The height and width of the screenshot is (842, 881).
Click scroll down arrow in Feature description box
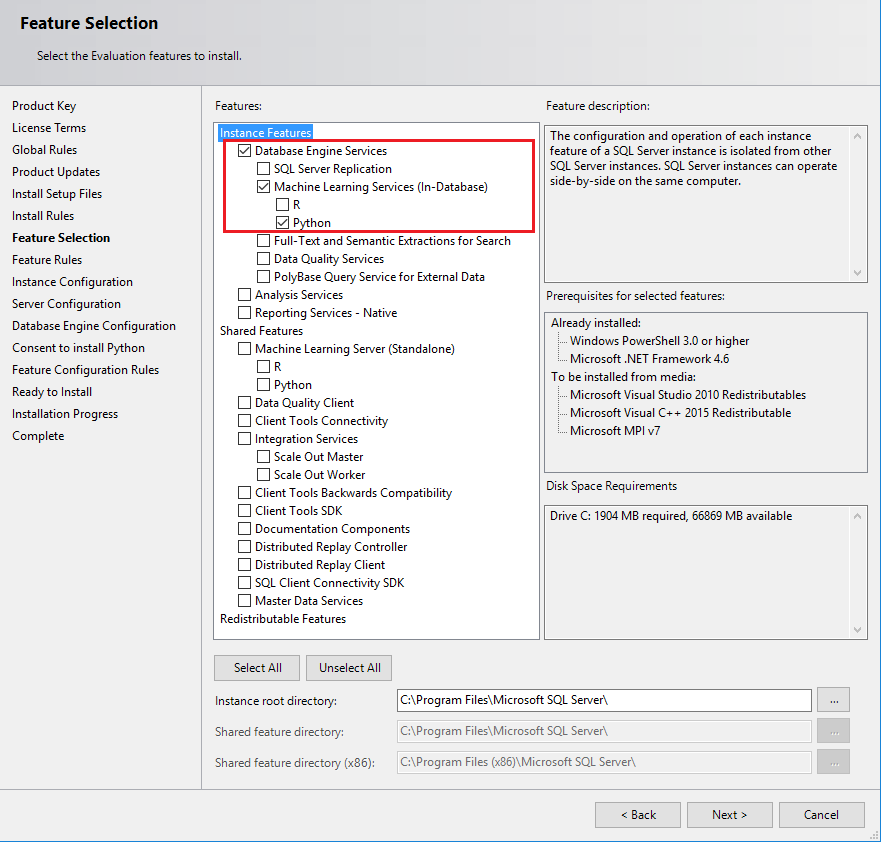[857, 273]
